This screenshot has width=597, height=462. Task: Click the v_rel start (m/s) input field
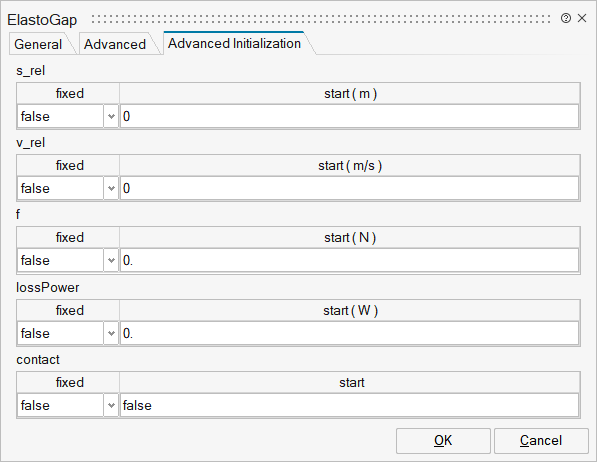[350, 189]
